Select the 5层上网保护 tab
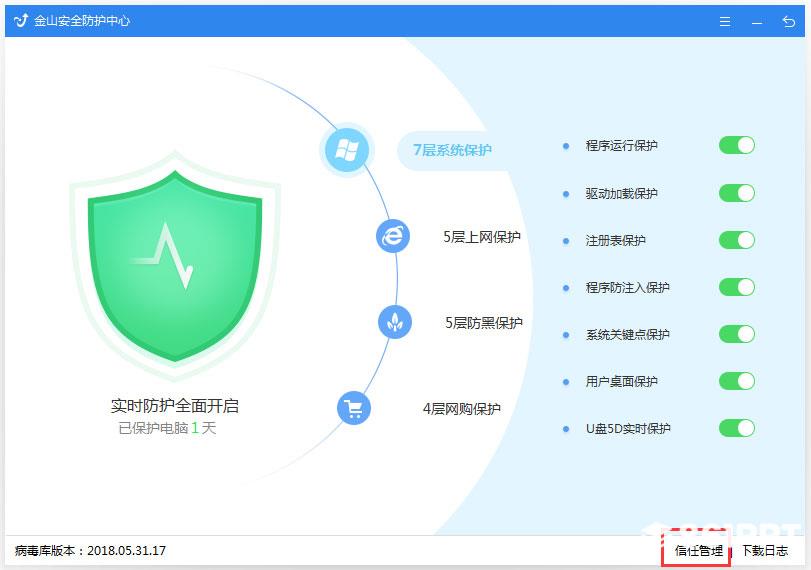The width and height of the screenshot is (811, 570). click(x=482, y=237)
